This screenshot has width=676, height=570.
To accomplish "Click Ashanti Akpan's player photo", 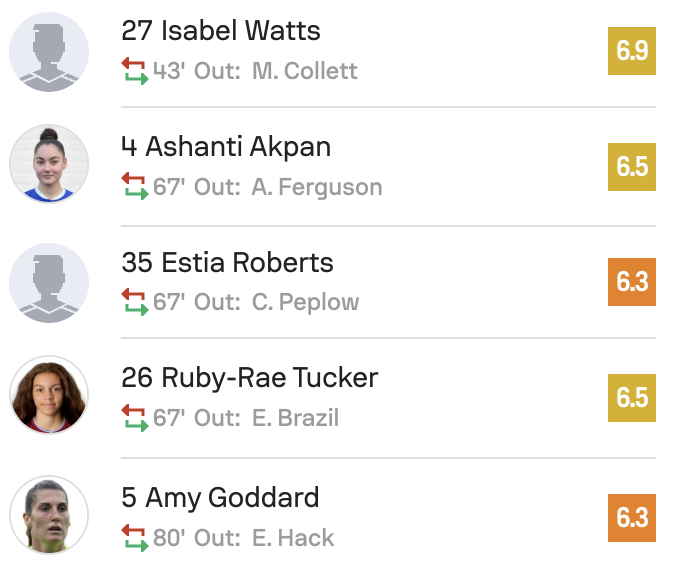I will 49,165.
